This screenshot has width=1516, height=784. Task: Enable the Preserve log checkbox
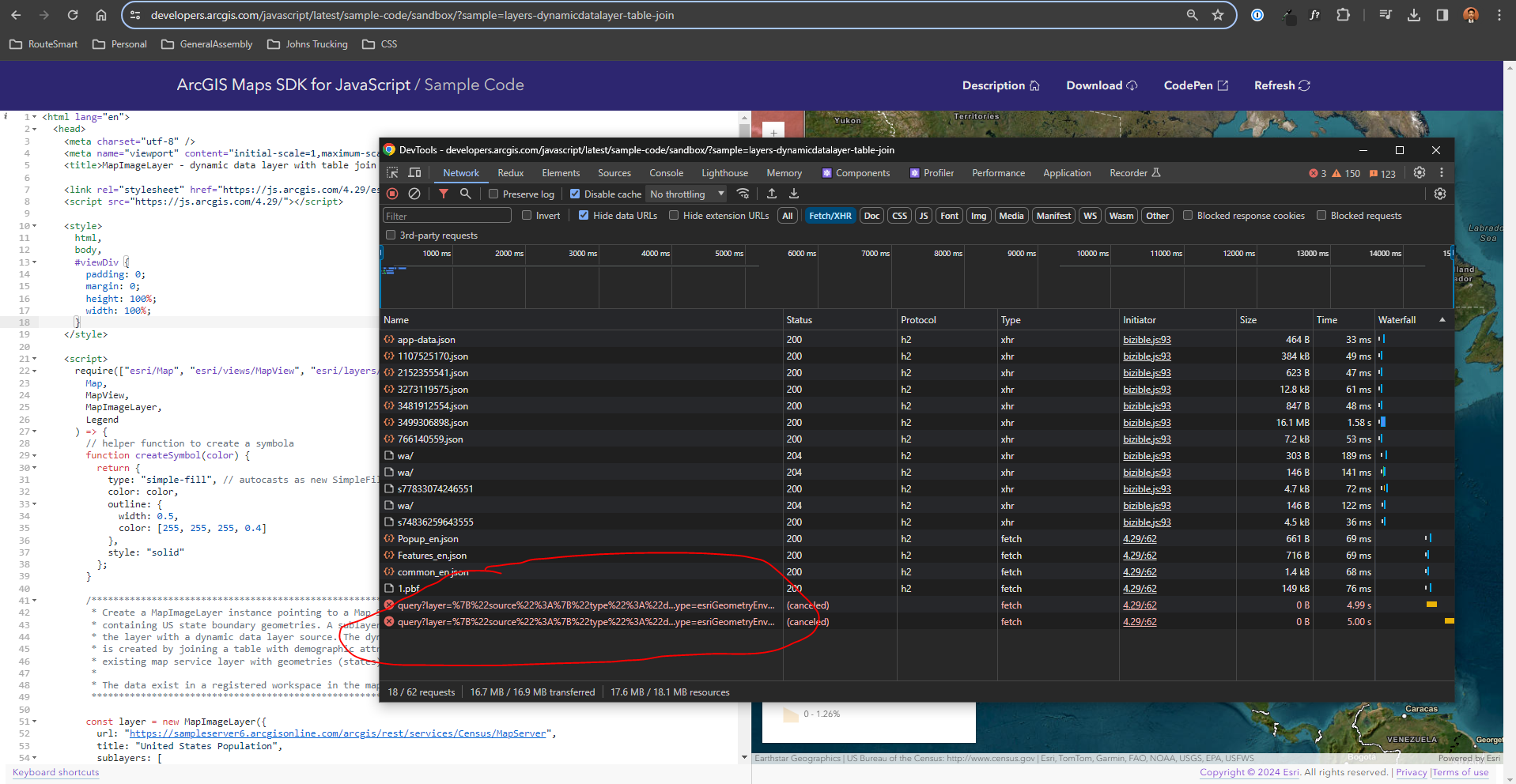pyautogui.click(x=493, y=194)
